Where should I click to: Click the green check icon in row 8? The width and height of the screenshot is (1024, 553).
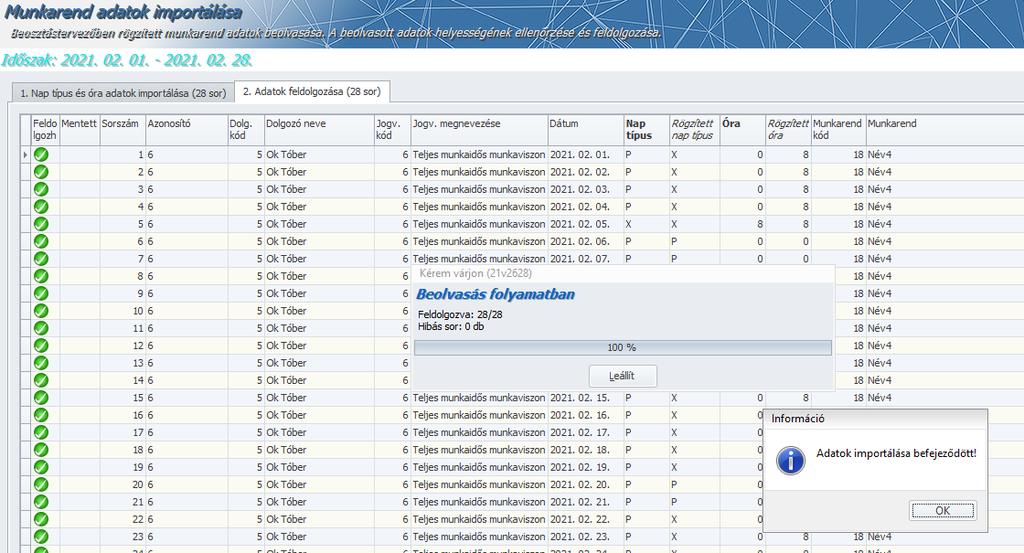[x=41, y=276]
